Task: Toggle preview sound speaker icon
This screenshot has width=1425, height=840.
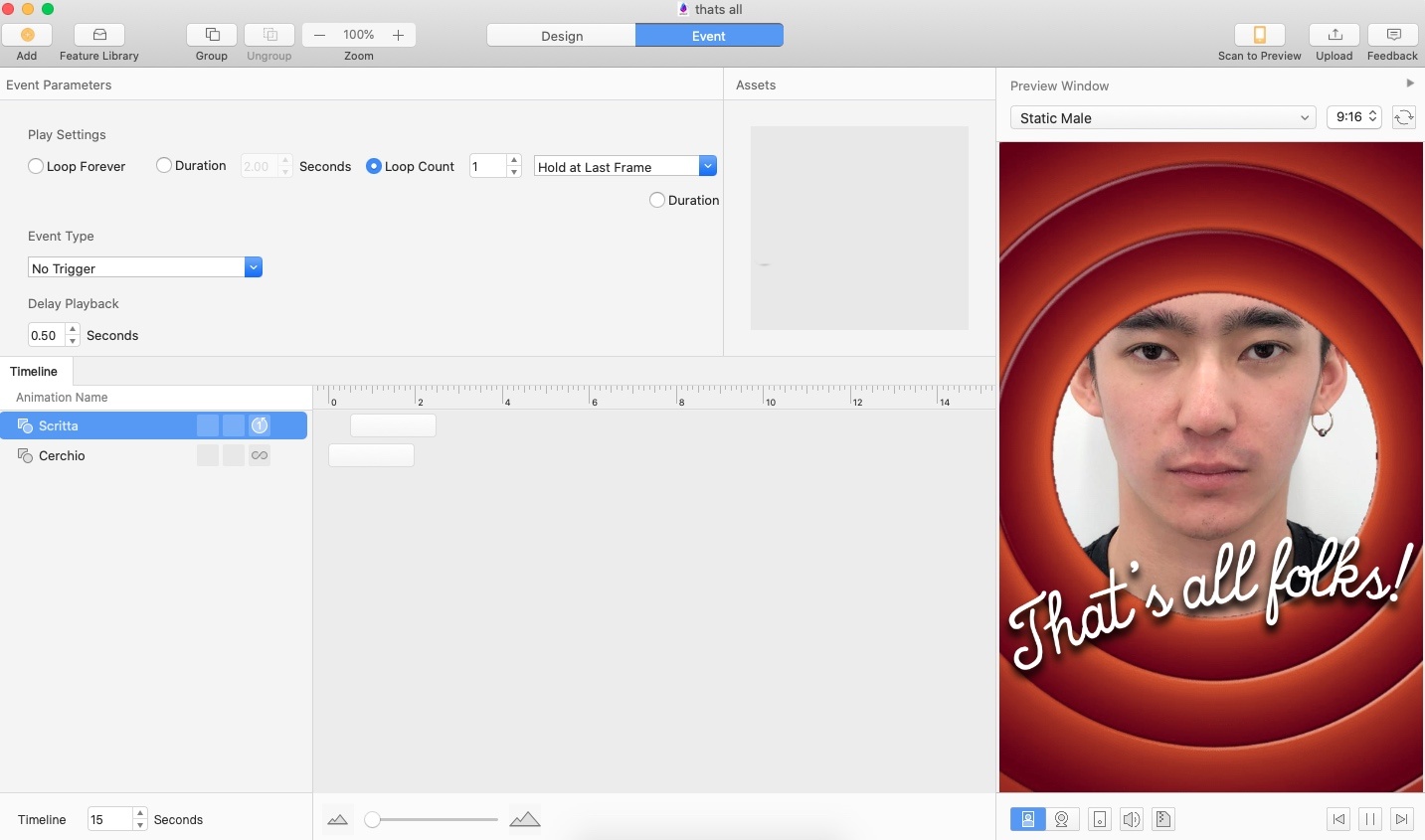Action: [x=1132, y=819]
